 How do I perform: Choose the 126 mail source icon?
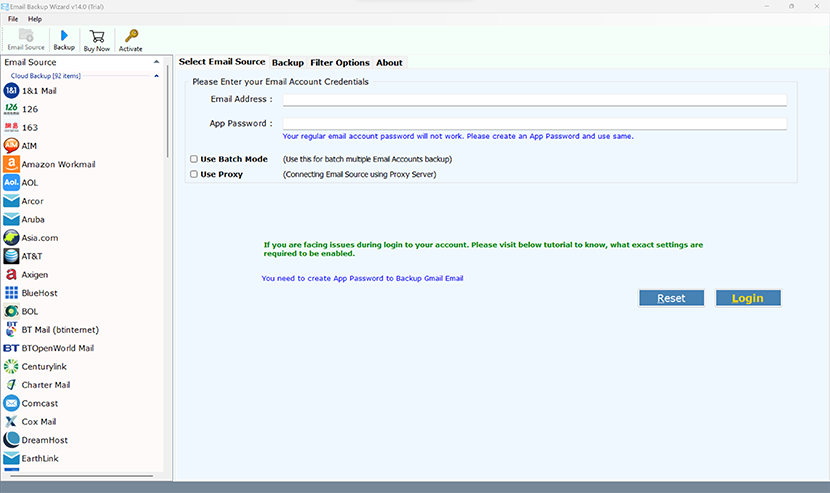tap(11, 109)
